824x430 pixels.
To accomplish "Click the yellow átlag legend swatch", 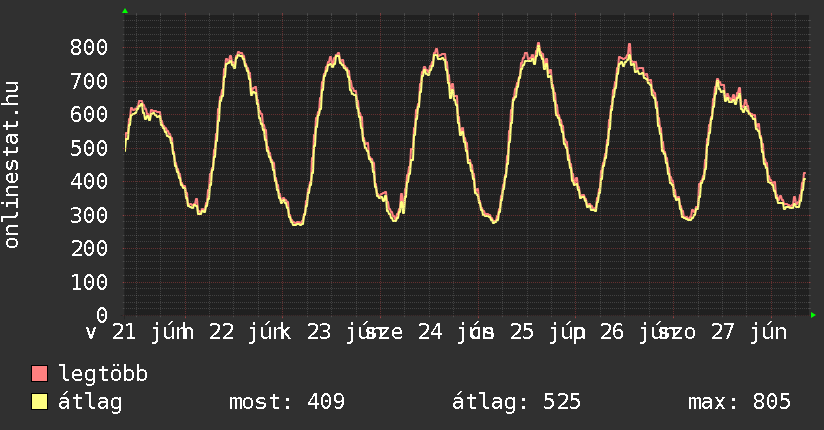I will (x=39, y=401).
